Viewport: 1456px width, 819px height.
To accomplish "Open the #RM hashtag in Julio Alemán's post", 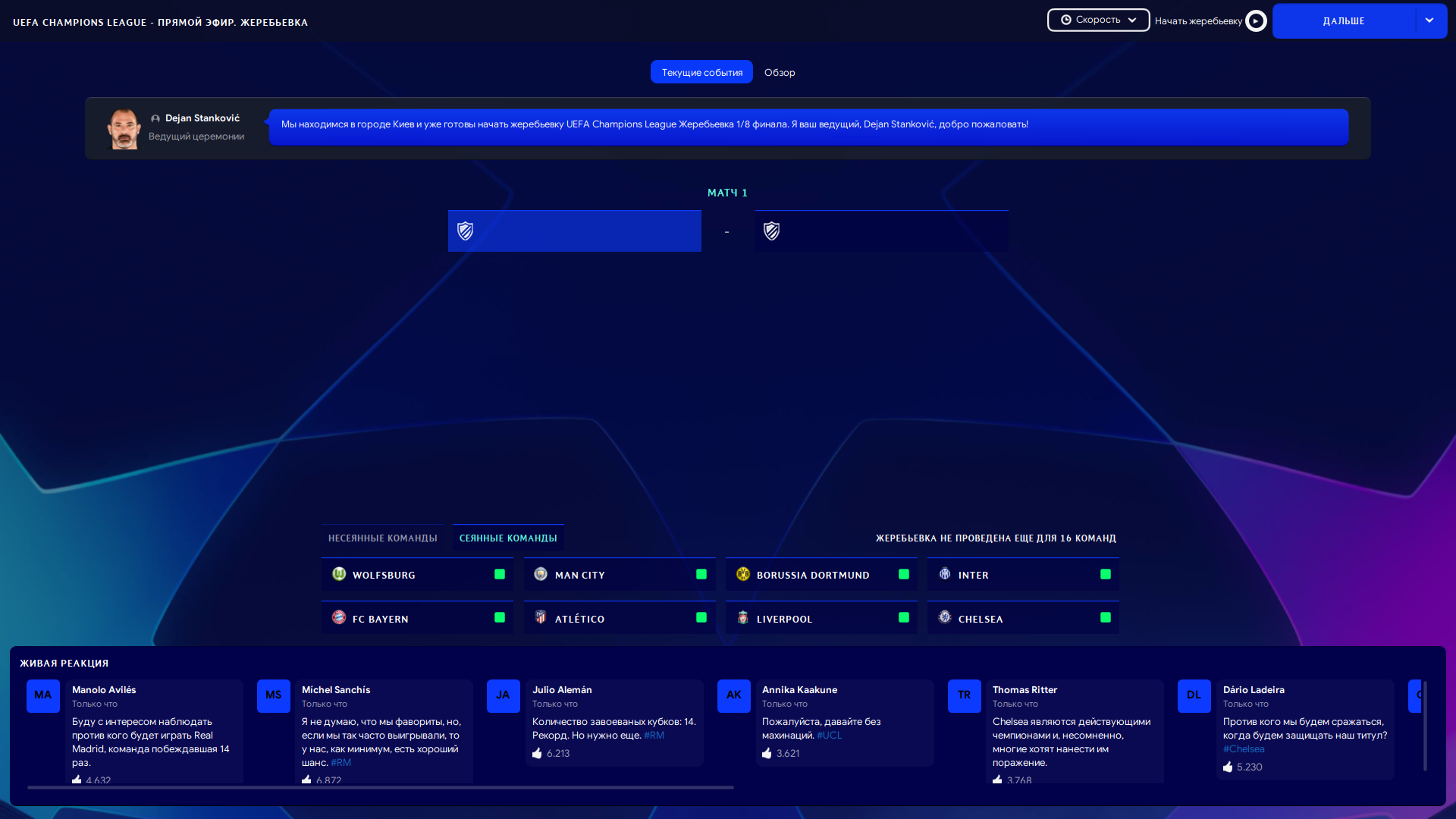I will pos(654,736).
